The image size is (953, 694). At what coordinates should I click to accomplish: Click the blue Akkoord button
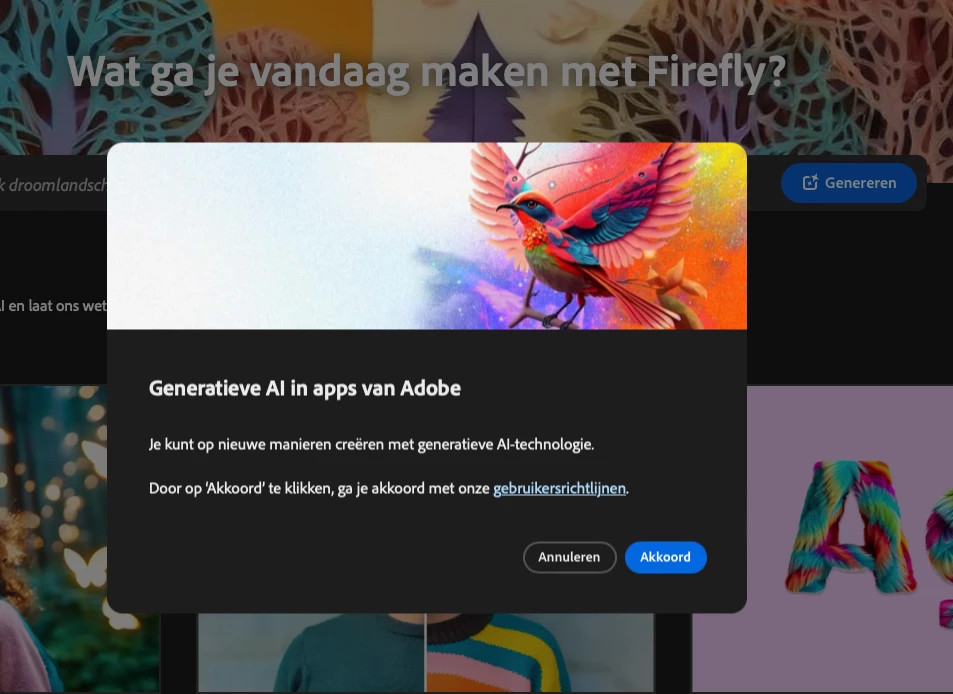666,557
